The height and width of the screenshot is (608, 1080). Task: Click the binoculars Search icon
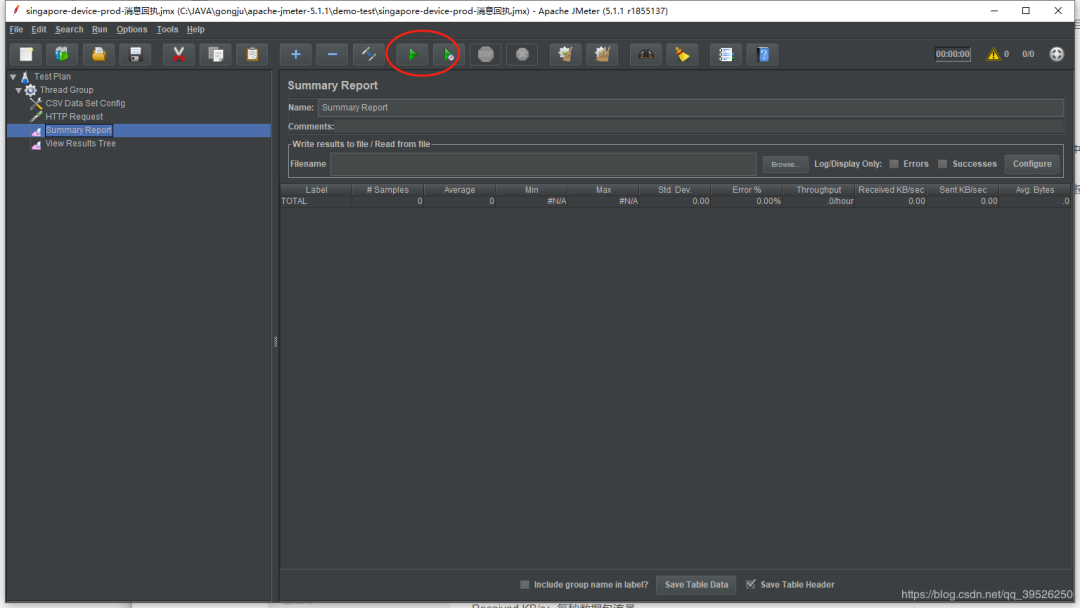point(646,54)
